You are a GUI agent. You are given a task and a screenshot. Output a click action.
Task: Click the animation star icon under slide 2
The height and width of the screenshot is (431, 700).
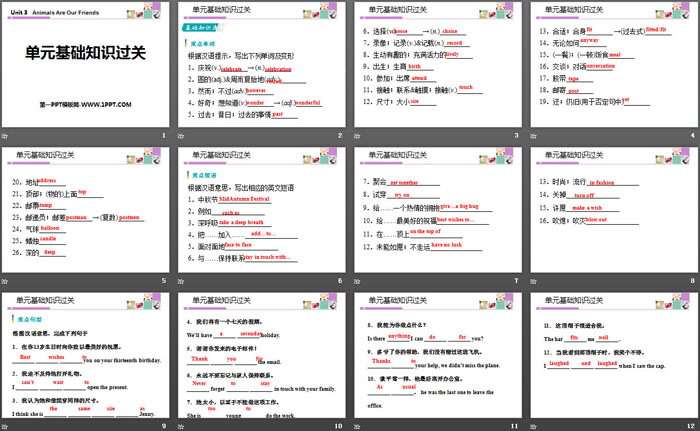[x=181, y=136]
